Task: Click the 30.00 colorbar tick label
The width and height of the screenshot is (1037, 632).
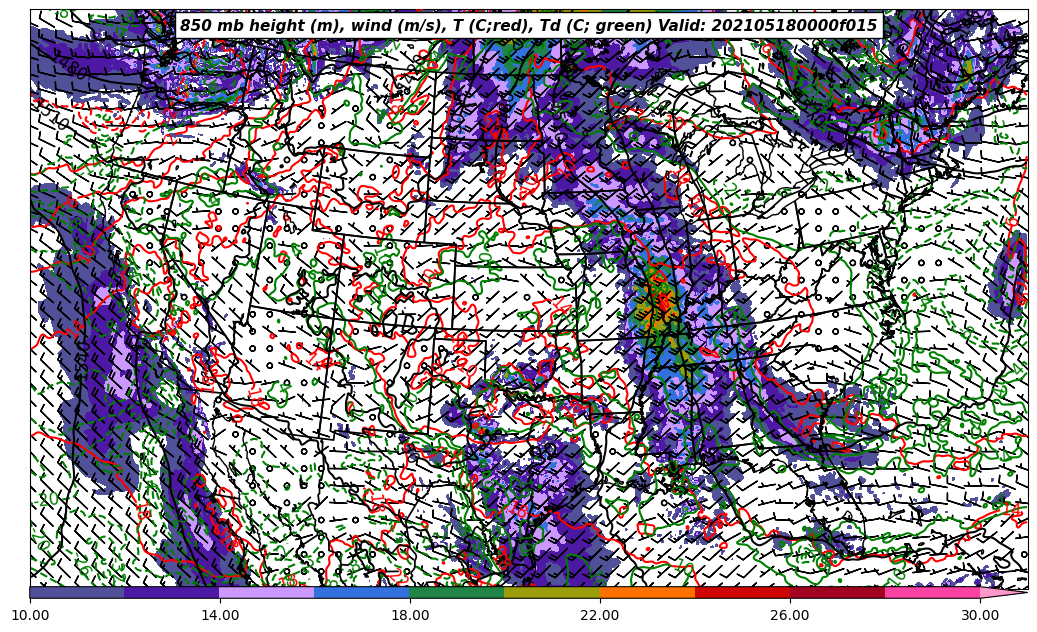Action: (x=980, y=615)
